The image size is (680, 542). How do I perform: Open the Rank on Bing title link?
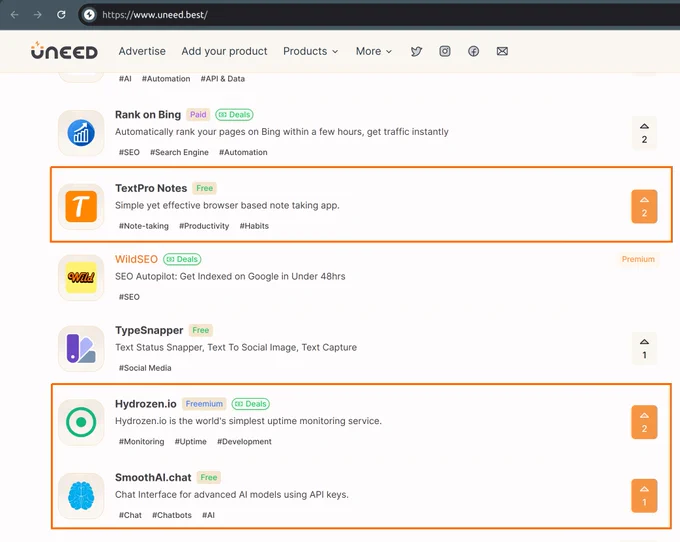point(148,114)
